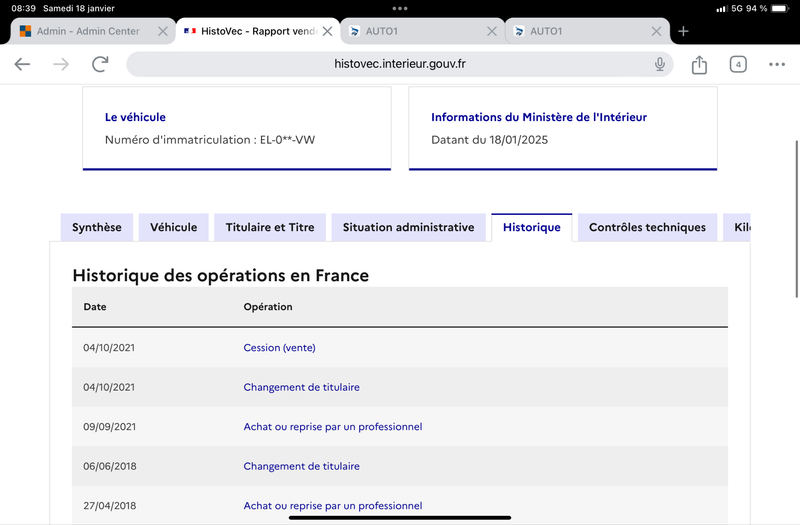Viewport: 800px width, 525px height.
Task: Tap the 08:39 clock in status bar
Action: [x=23, y=9]
